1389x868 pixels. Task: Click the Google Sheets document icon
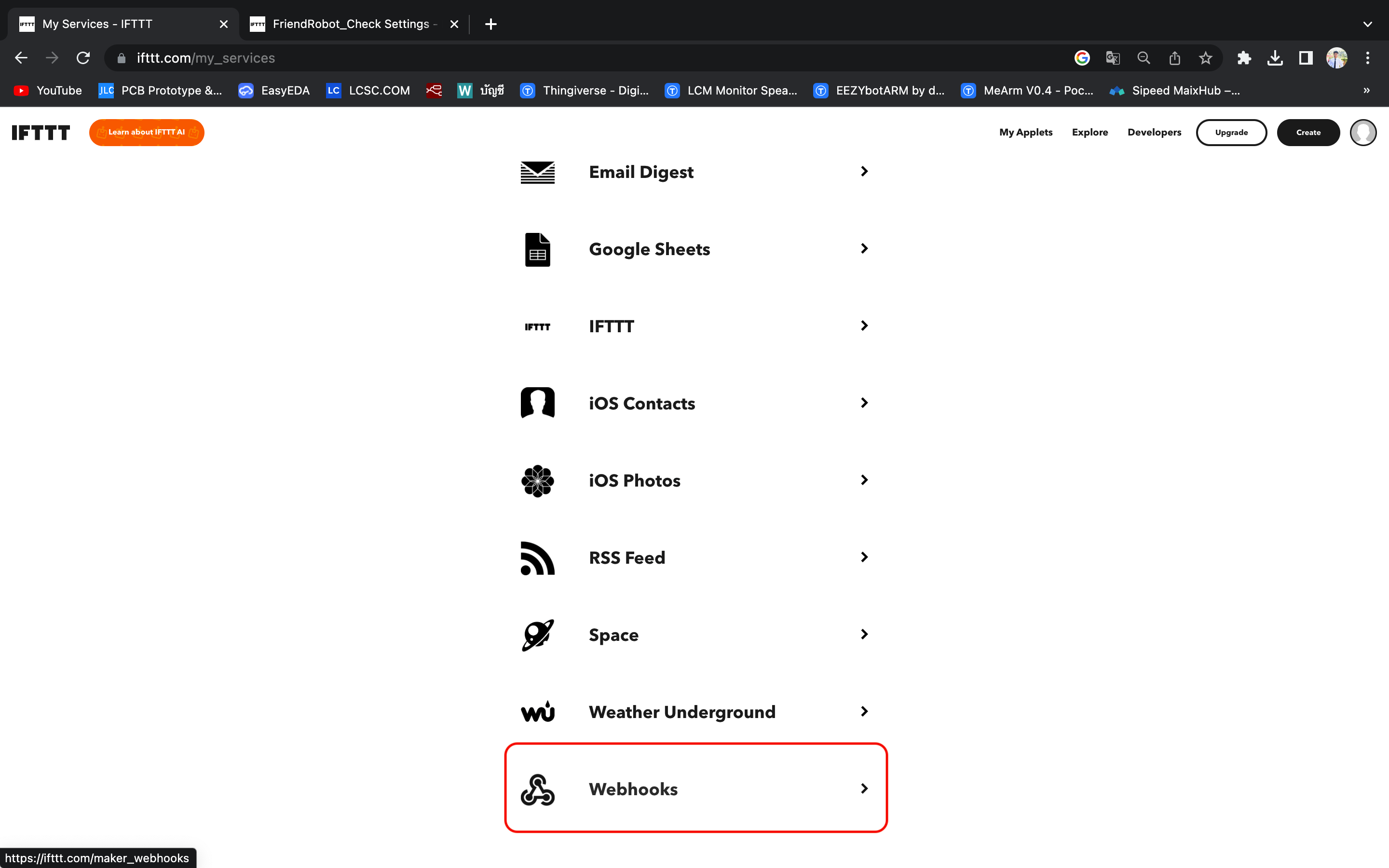(537, 249)
